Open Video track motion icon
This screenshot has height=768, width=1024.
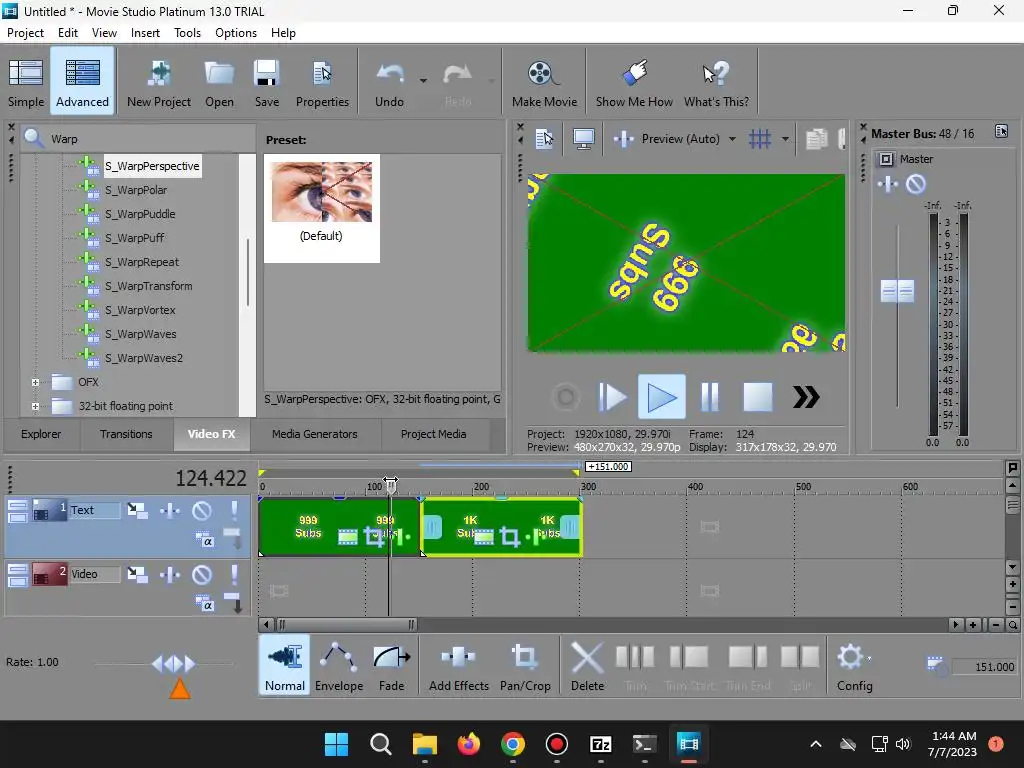tap(137, 575)
